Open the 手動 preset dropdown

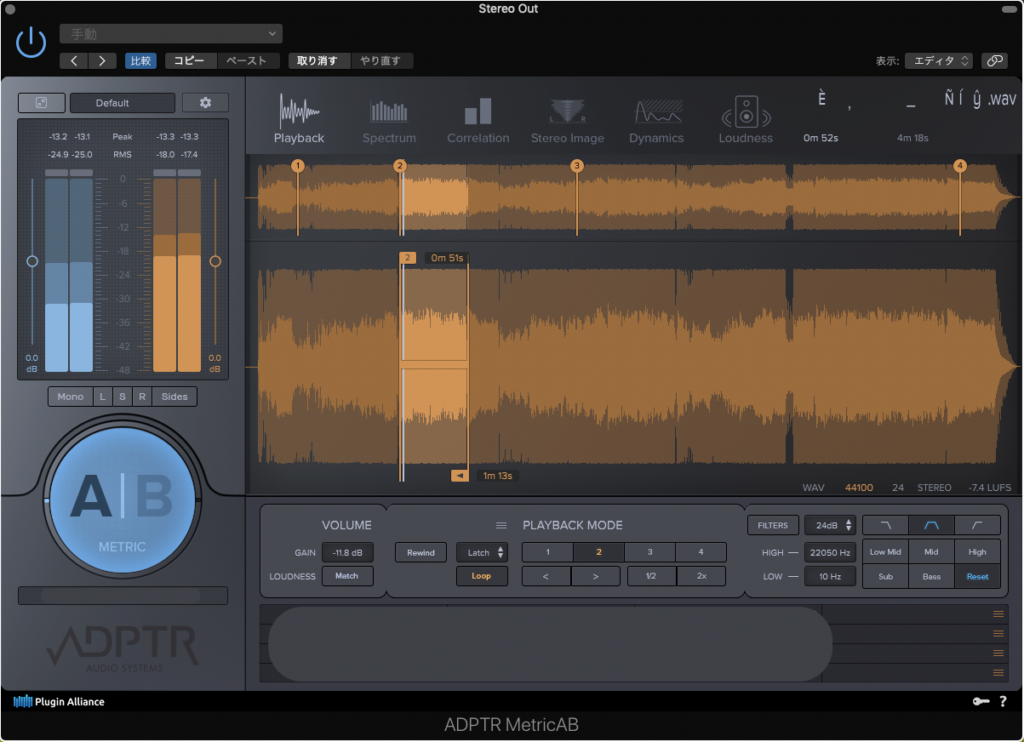tap(171, 34)
